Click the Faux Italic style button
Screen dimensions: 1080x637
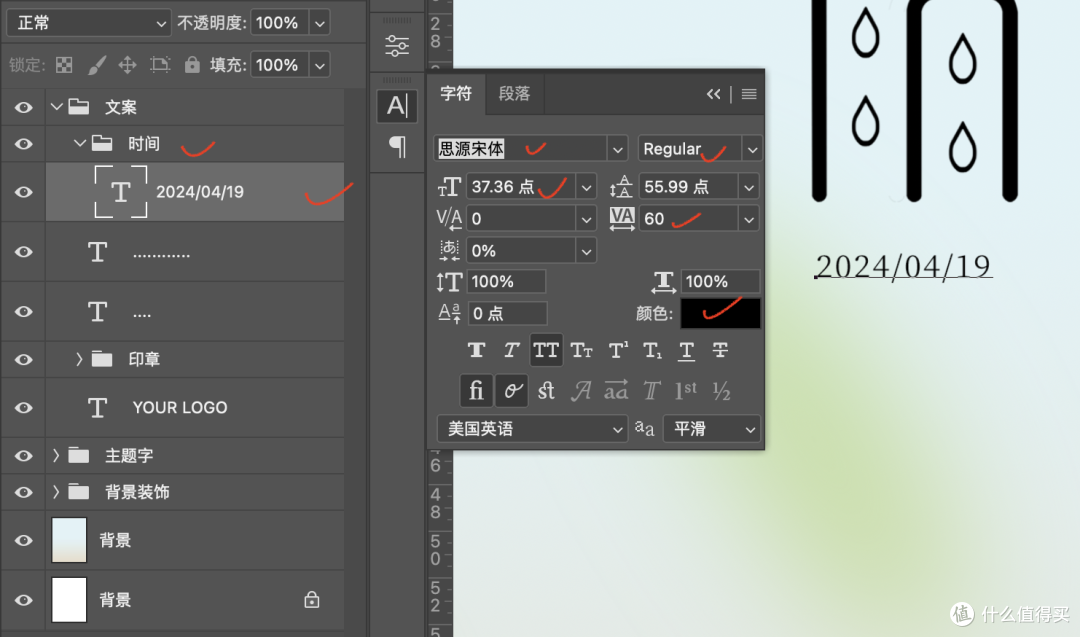coord(511,350)
